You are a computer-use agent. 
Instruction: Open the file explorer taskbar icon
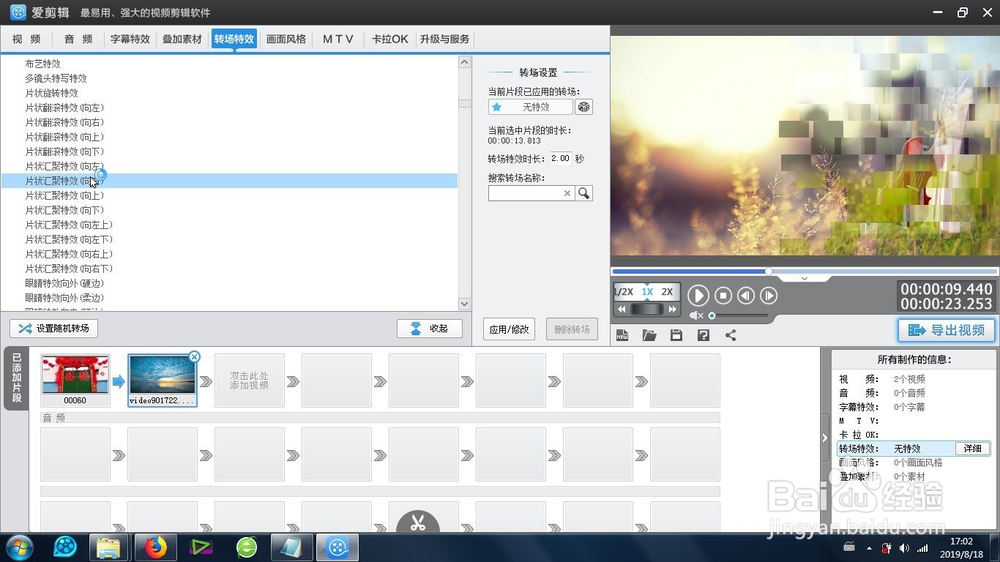(108, 547)
